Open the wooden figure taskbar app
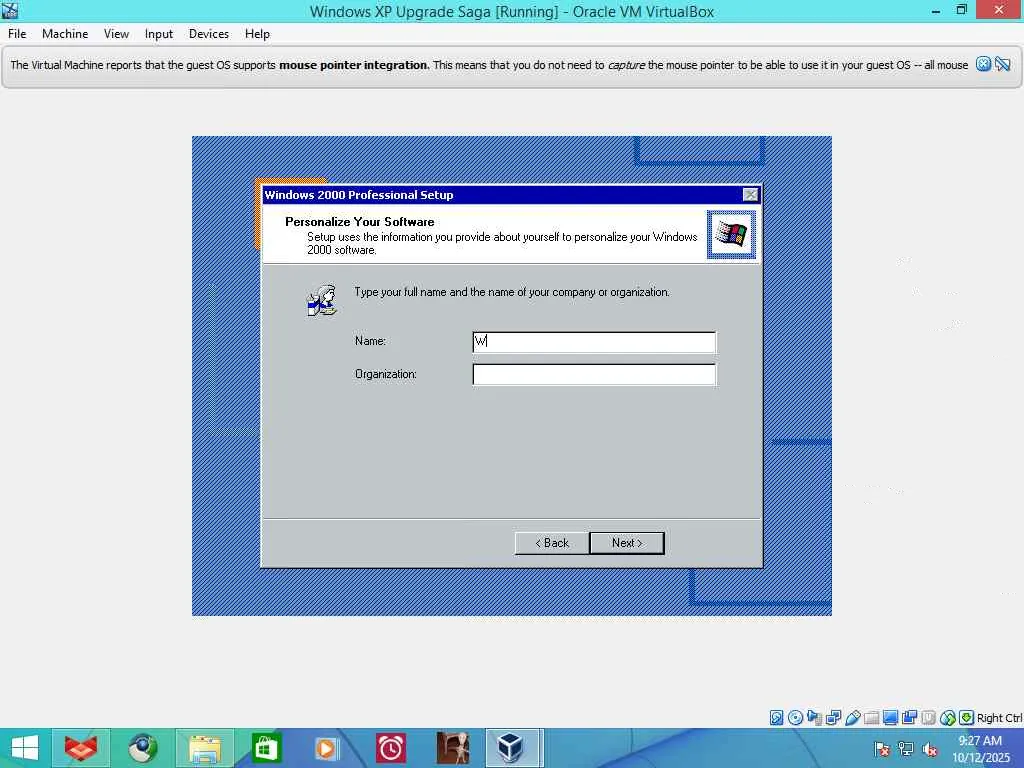The height and width of the screenshot is (768, 1024). pyautogui.click(x=453, y=748)
